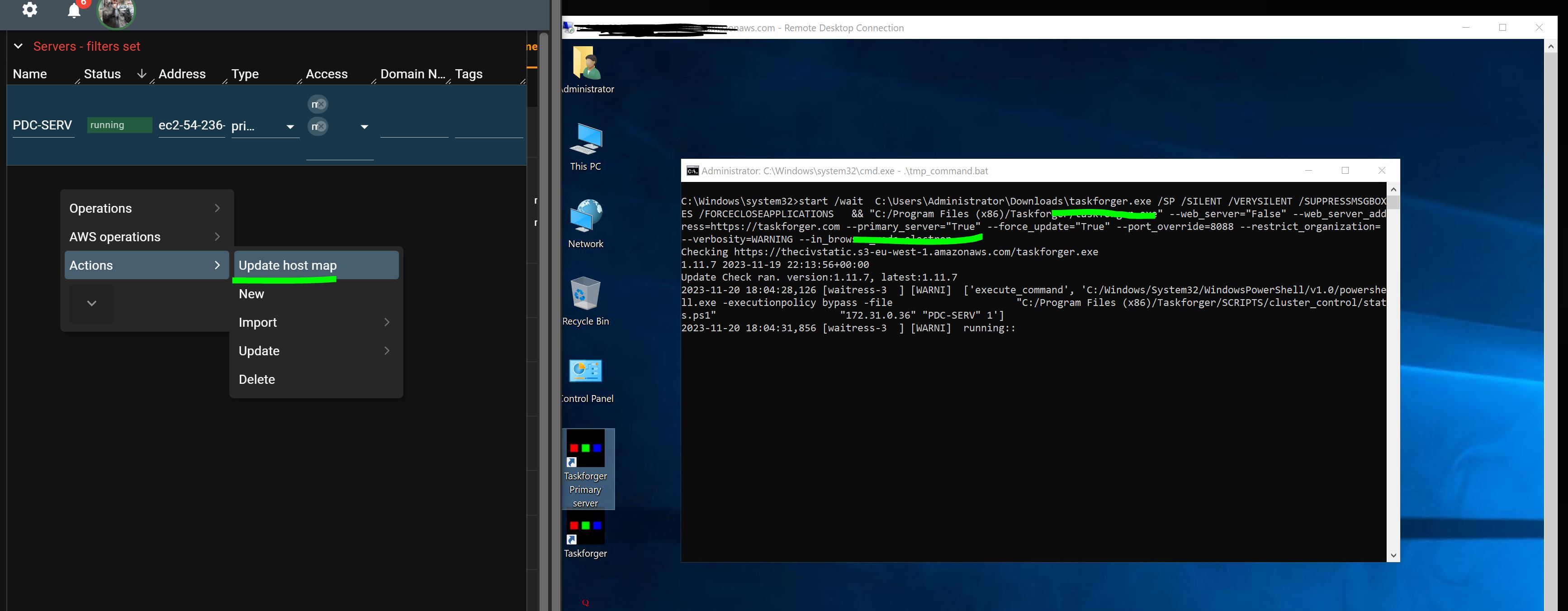Close the Administrator cmd.exe window
The width and height of the screenshot is (1568, 611).
[1382, 171]
